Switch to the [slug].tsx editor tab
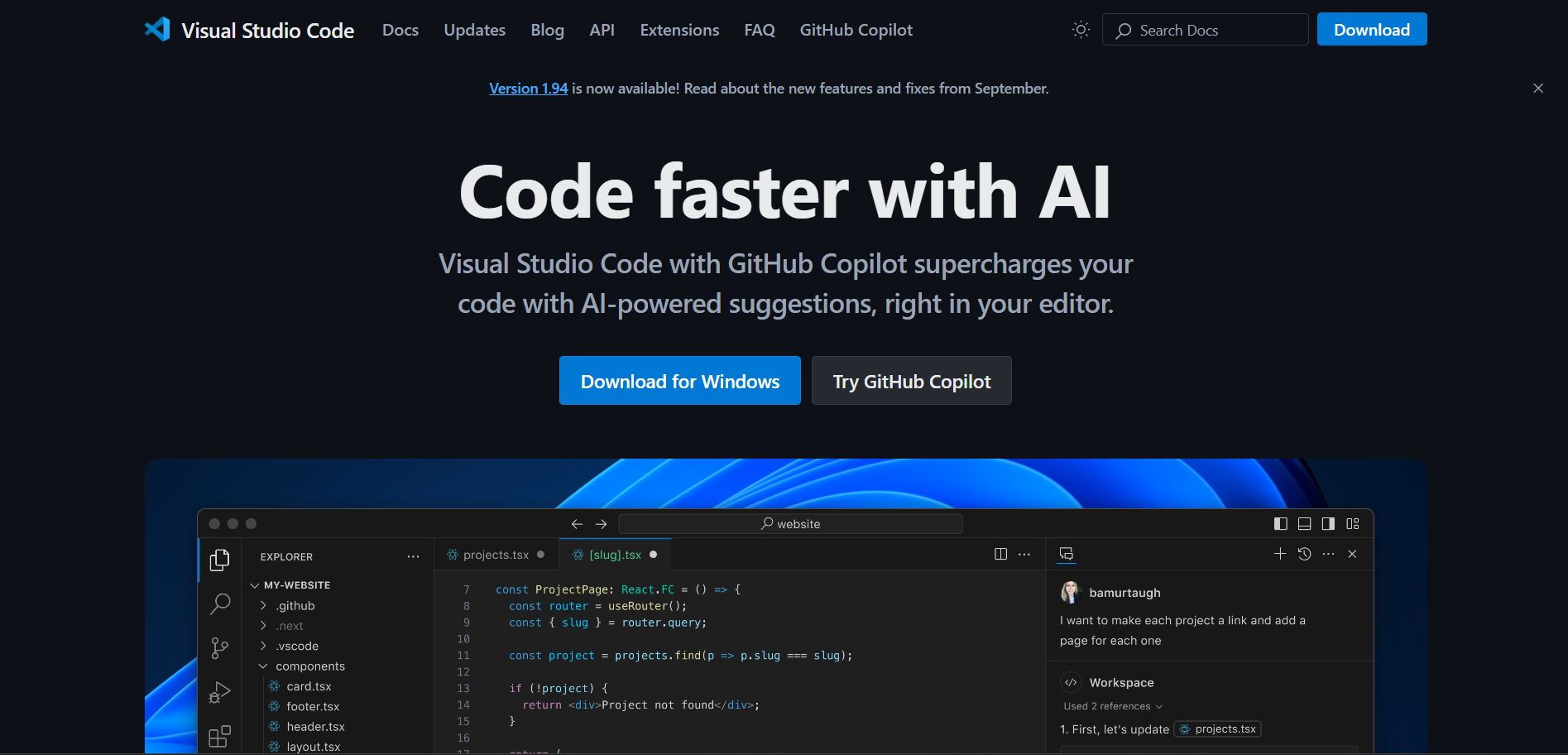 (x=615, y=555)
